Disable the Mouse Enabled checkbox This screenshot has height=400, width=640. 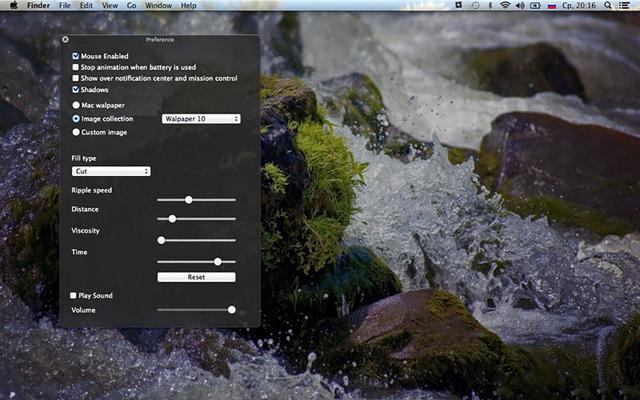pyautogui.click(x=76, y=56)
